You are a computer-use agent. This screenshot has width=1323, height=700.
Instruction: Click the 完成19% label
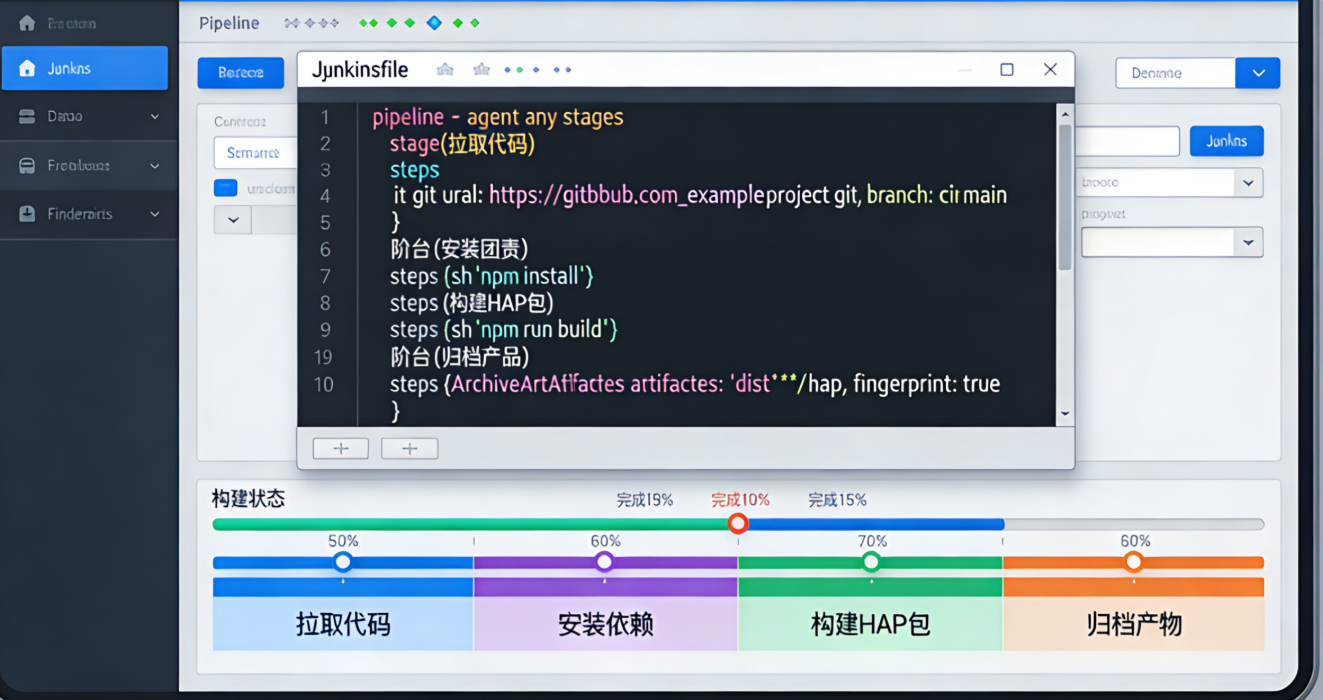[x=645, y=499]
